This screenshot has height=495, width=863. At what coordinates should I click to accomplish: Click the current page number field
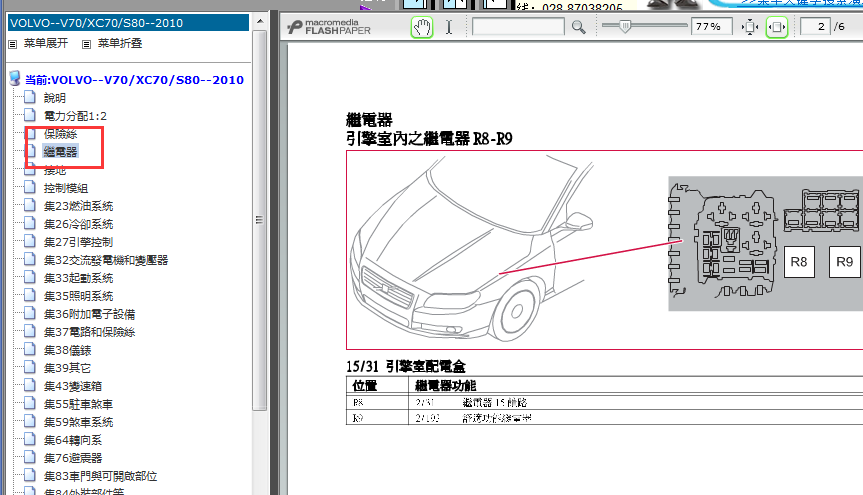click(815, 26)
